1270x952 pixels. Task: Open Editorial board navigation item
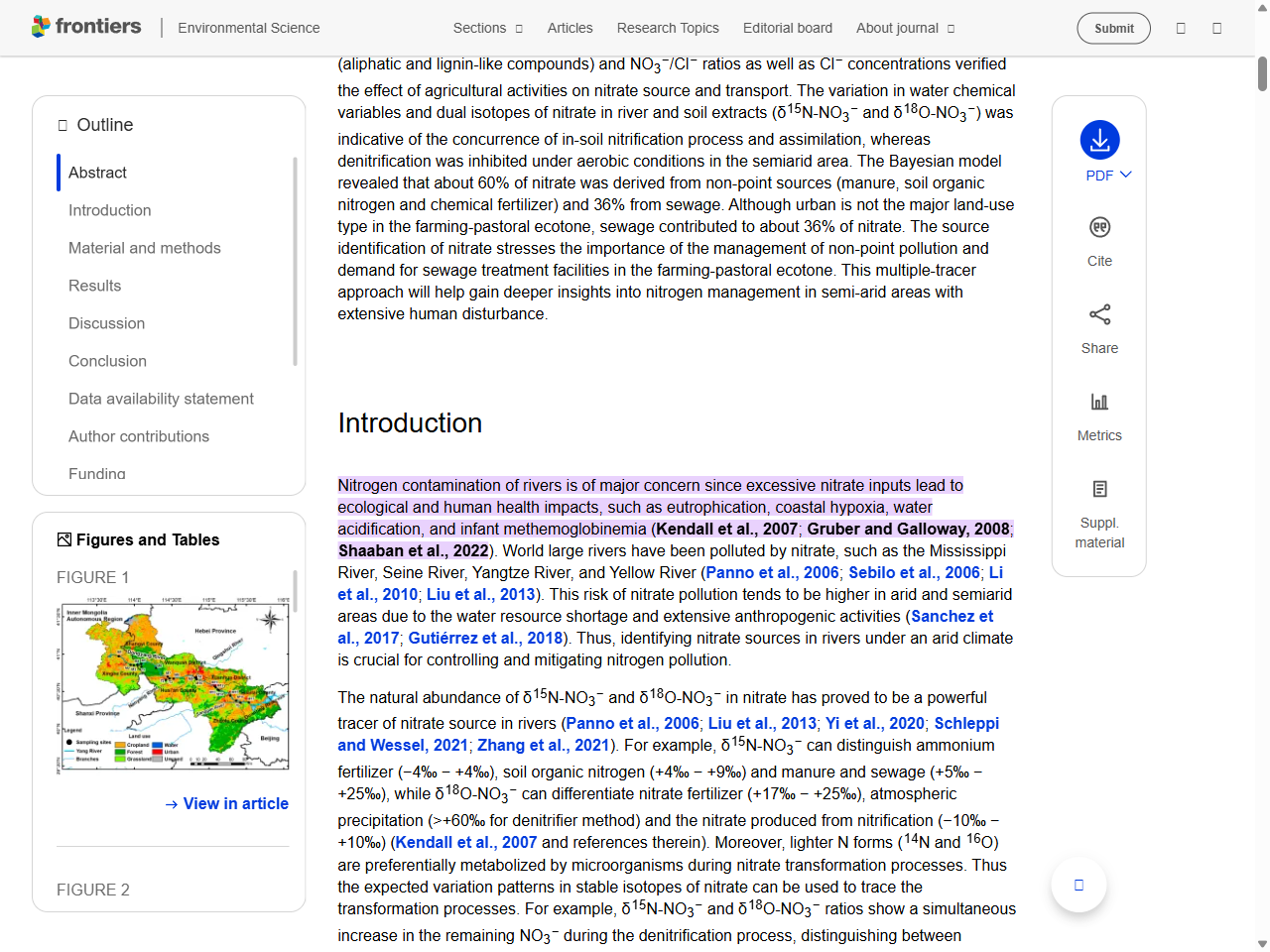point(788,28)
